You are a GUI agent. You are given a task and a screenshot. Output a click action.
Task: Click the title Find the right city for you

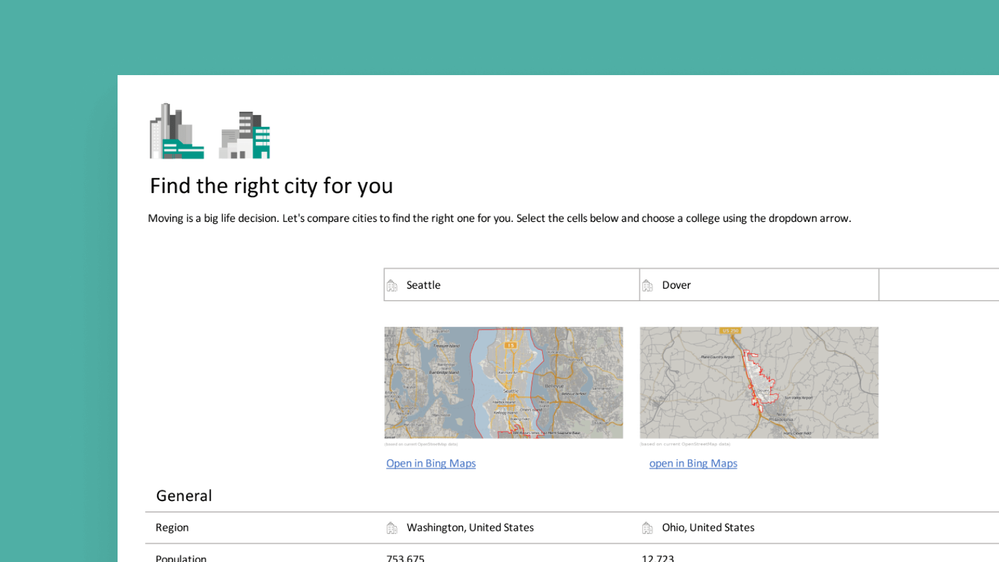pos(271,186)
